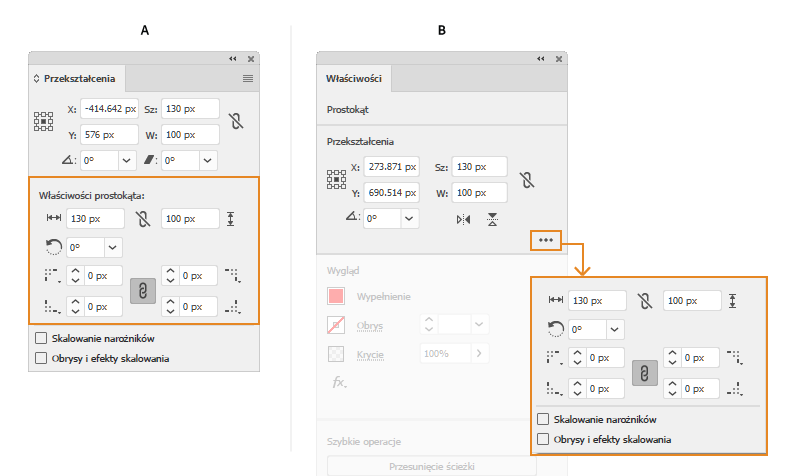Image resolution: width=800 pixels, height=476 pixels.
Task: Click the linked corner radius button in panel A
Action: pyautogui.click(x=143, y=290)
